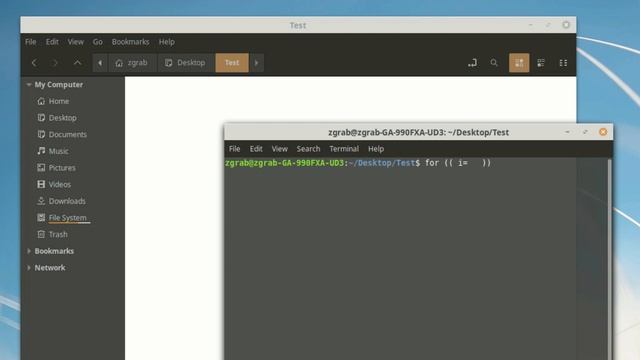Close the Test file manager window
This screenshot has width=640, height=360.
click(x=566, y=25)
